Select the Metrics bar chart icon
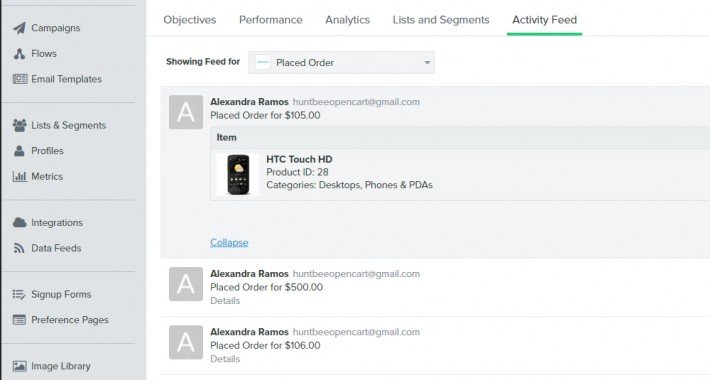The width and height of the screenshot is (710, 380). pyautogui.click(x=19, y=177)
